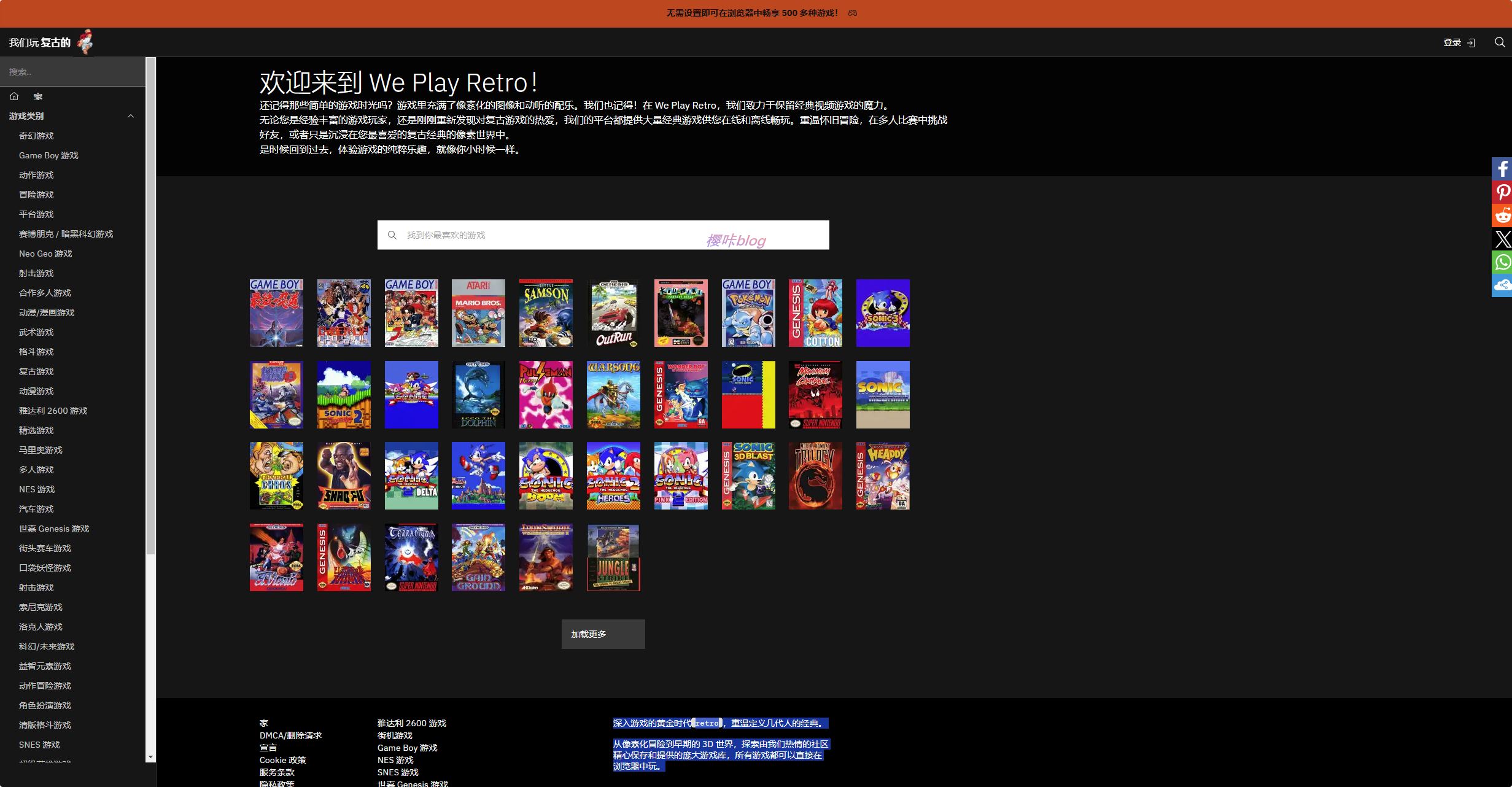Click the footer 服务条款 link
1512x787 pixels.
click(x=277, y=772)
